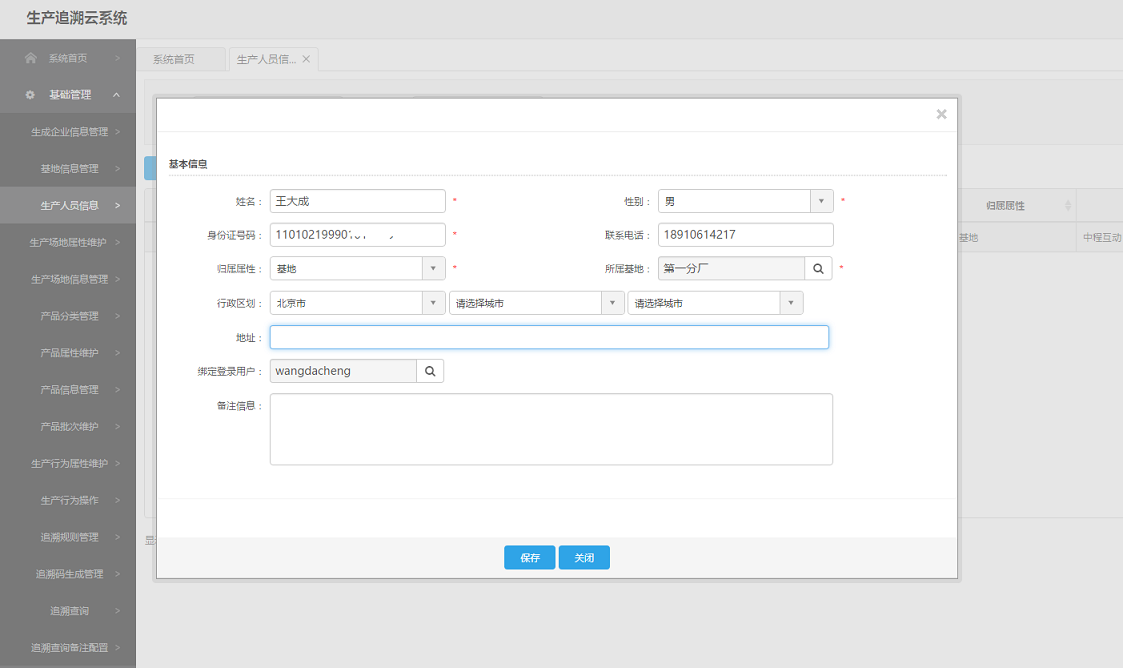
Task: Click the 保存 button
Action: click(x=529, y=558)
